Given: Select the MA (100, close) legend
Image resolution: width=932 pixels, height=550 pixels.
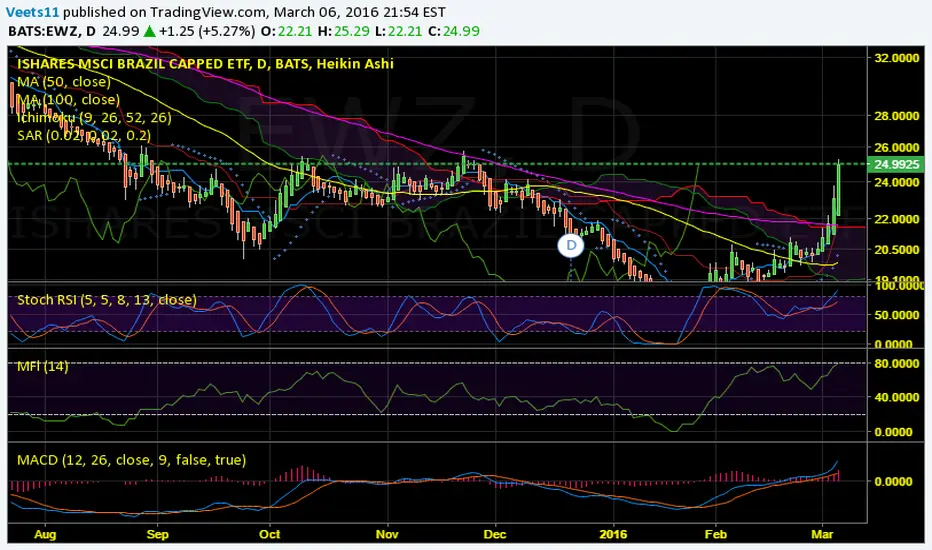Looking at the screenshot, I should tap(68, 99).
